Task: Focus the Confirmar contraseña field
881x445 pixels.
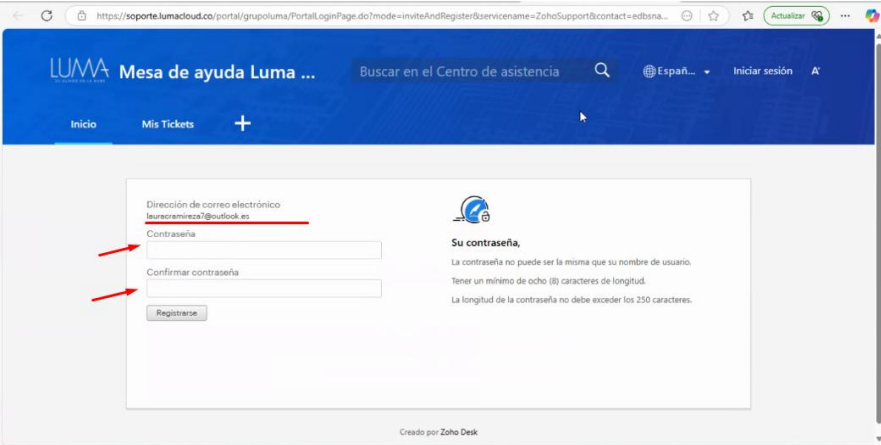Action: point(264,288)
